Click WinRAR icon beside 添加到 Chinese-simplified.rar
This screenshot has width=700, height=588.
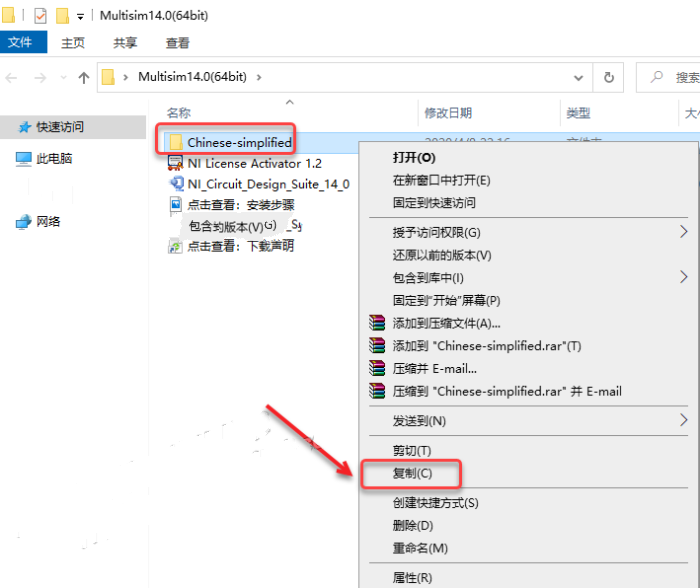point(377,345)
